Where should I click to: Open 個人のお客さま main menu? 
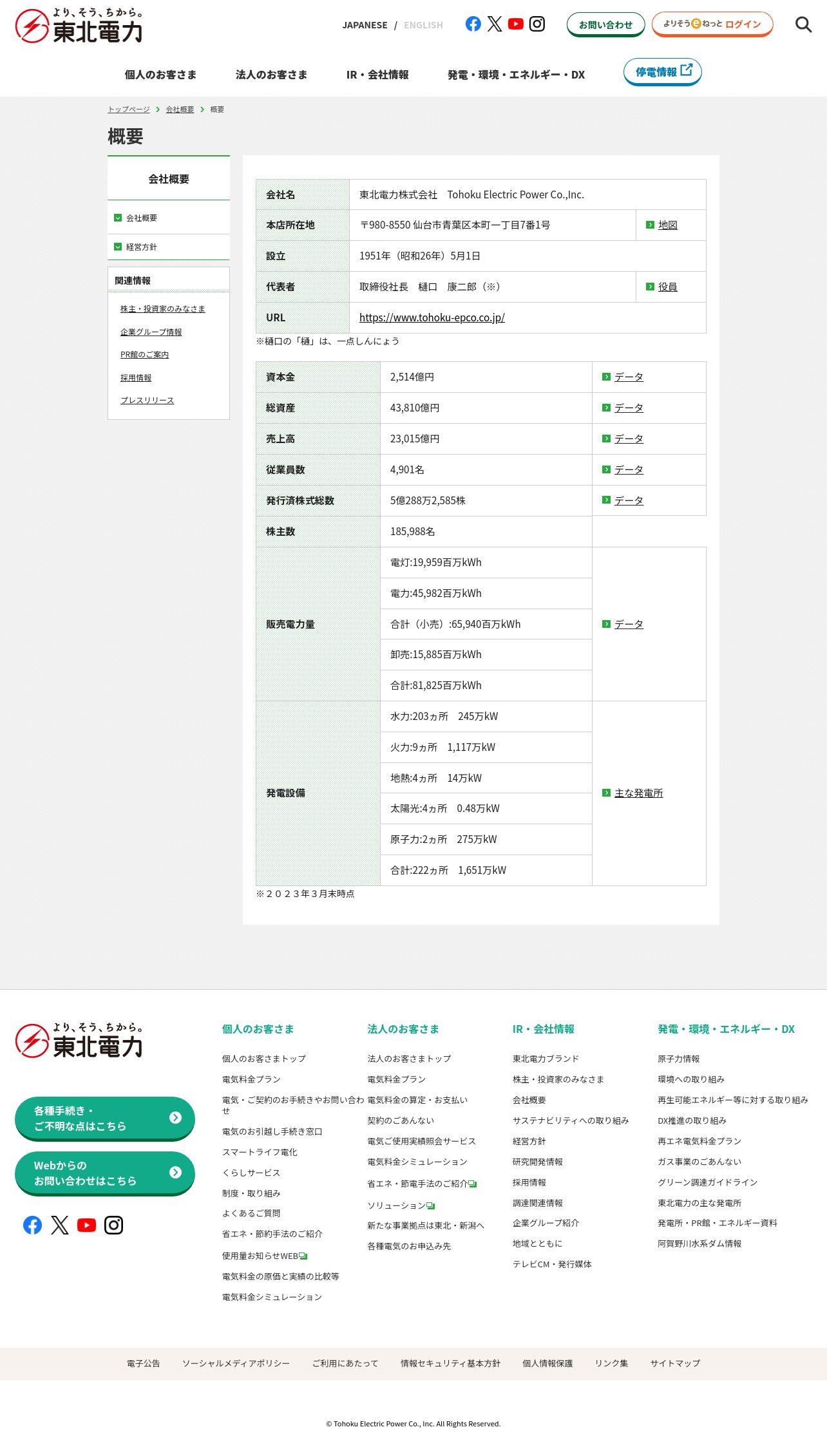coord(160,75)
